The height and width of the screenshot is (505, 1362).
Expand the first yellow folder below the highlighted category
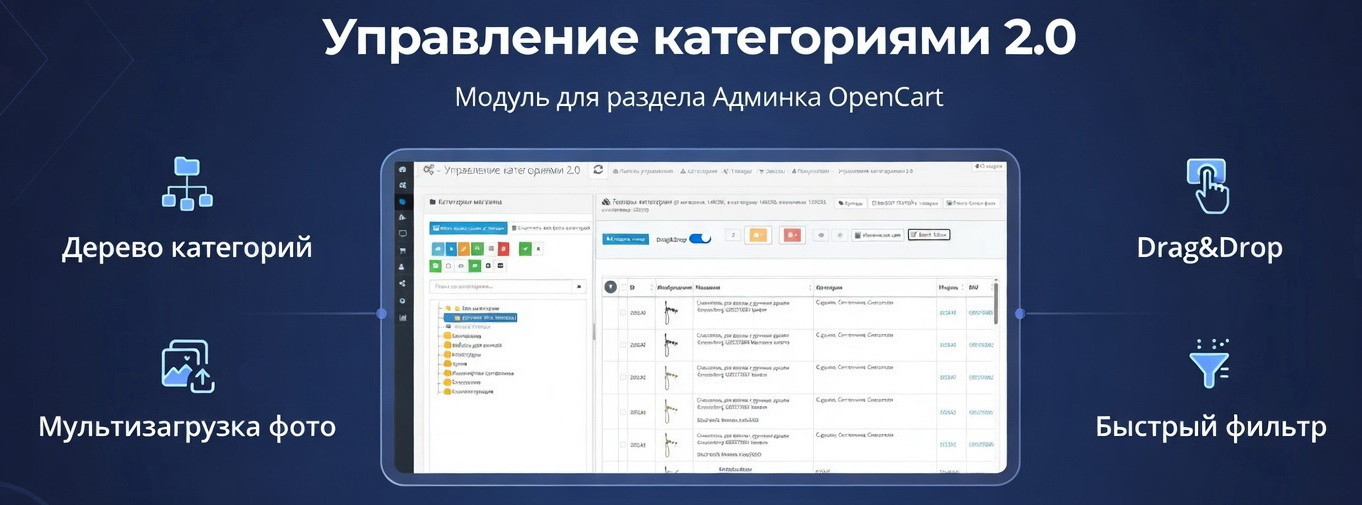pos(448,337)
